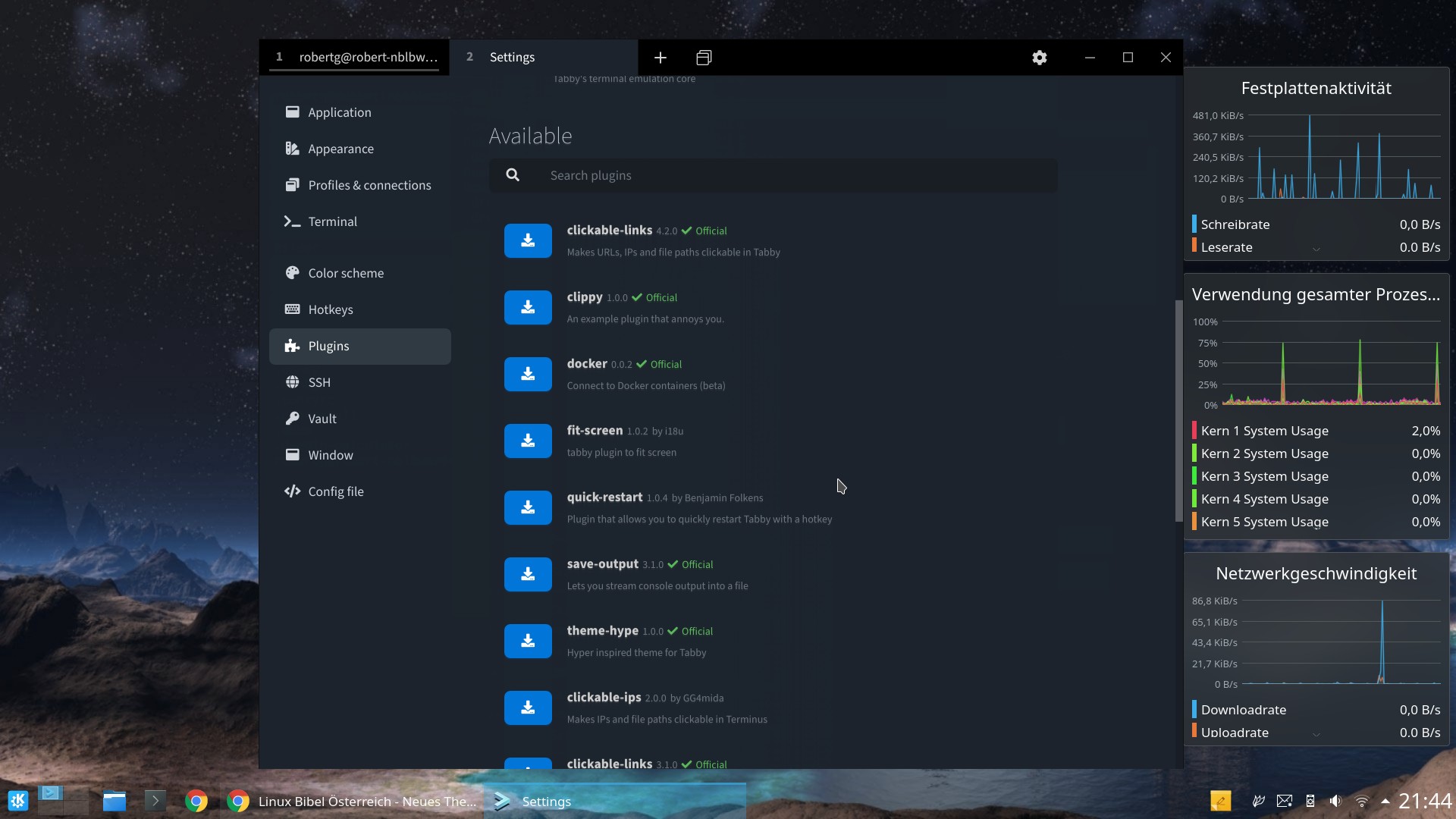Click the Festplattenaktivität graph
Viewport: 1456px width, 819px height.
point(1345,157)
